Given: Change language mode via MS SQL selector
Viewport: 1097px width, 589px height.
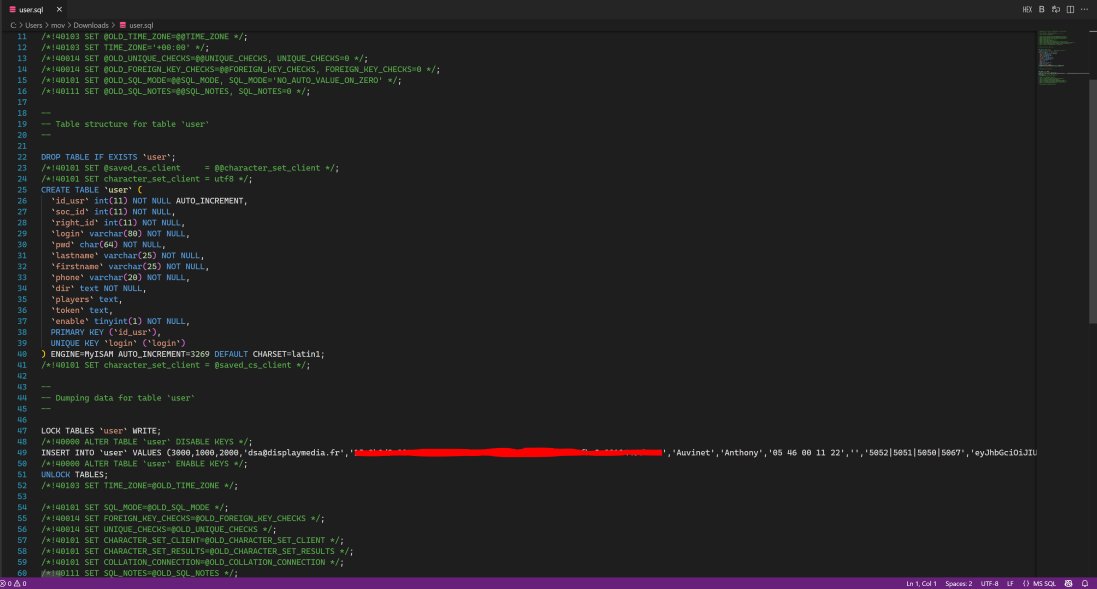Looking at the screenshot, I should click(1040, 583).
